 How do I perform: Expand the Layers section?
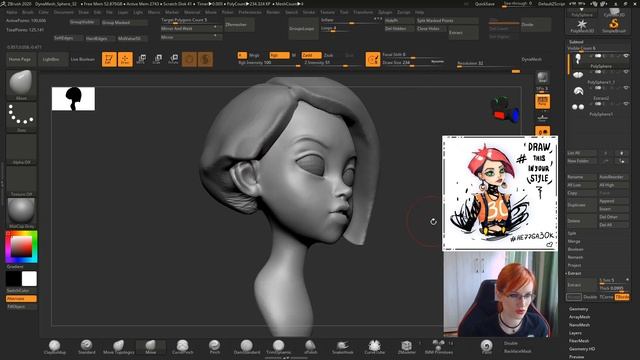click(575, 333)
